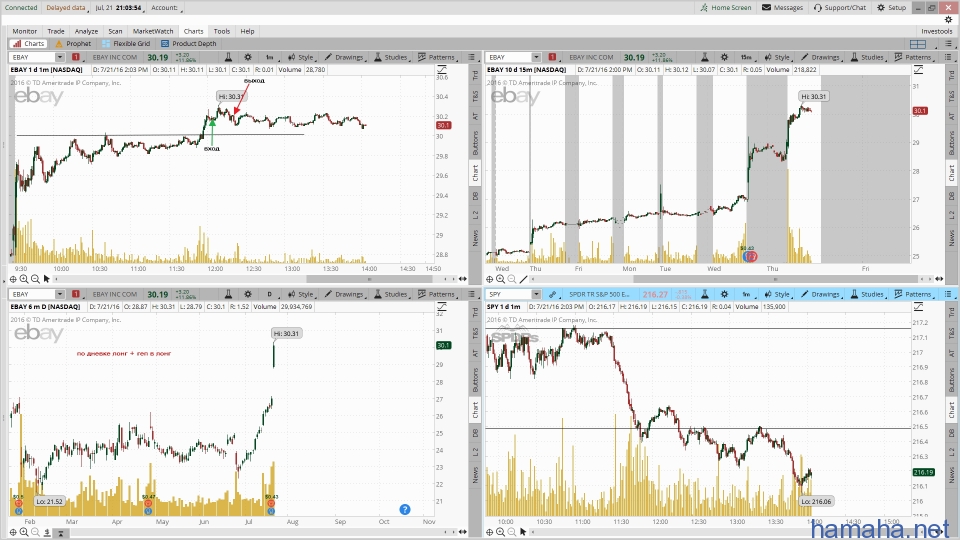Select line drawing tool under top-right chart
This screenshot has height=540, width=960.
tap(523, 279)
